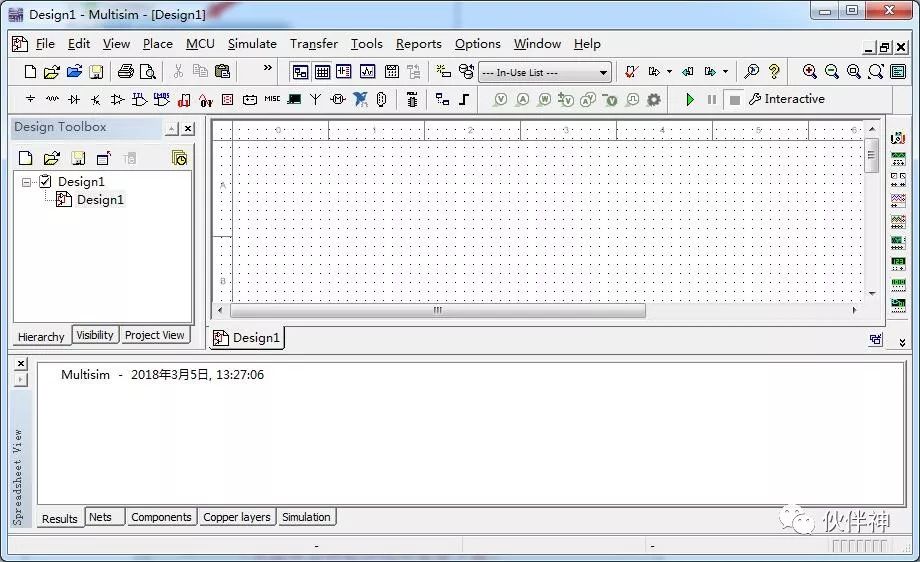Open the MISC components group

point(272,99)
